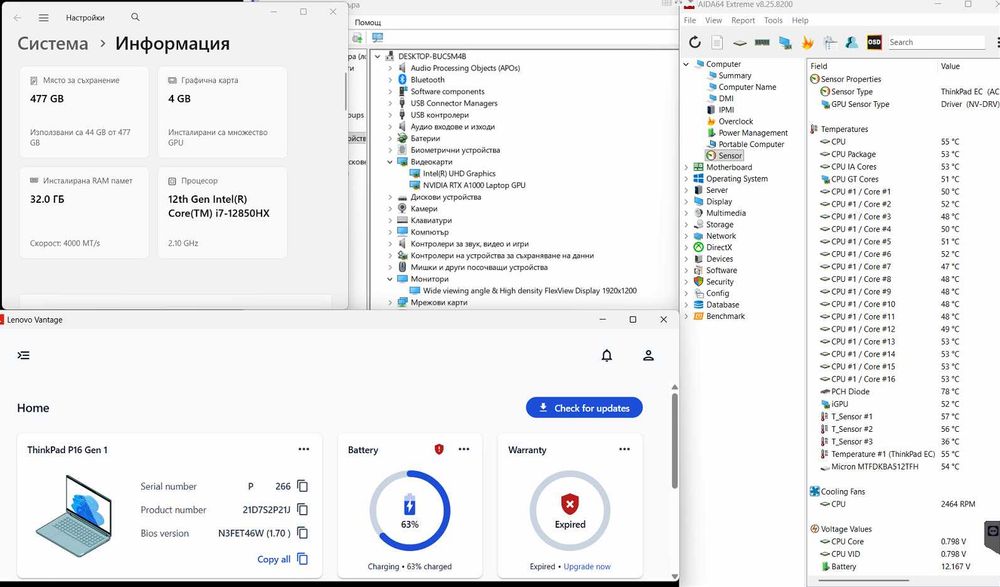
Task: Open the AIDA64 File menu
Action: 690,20
